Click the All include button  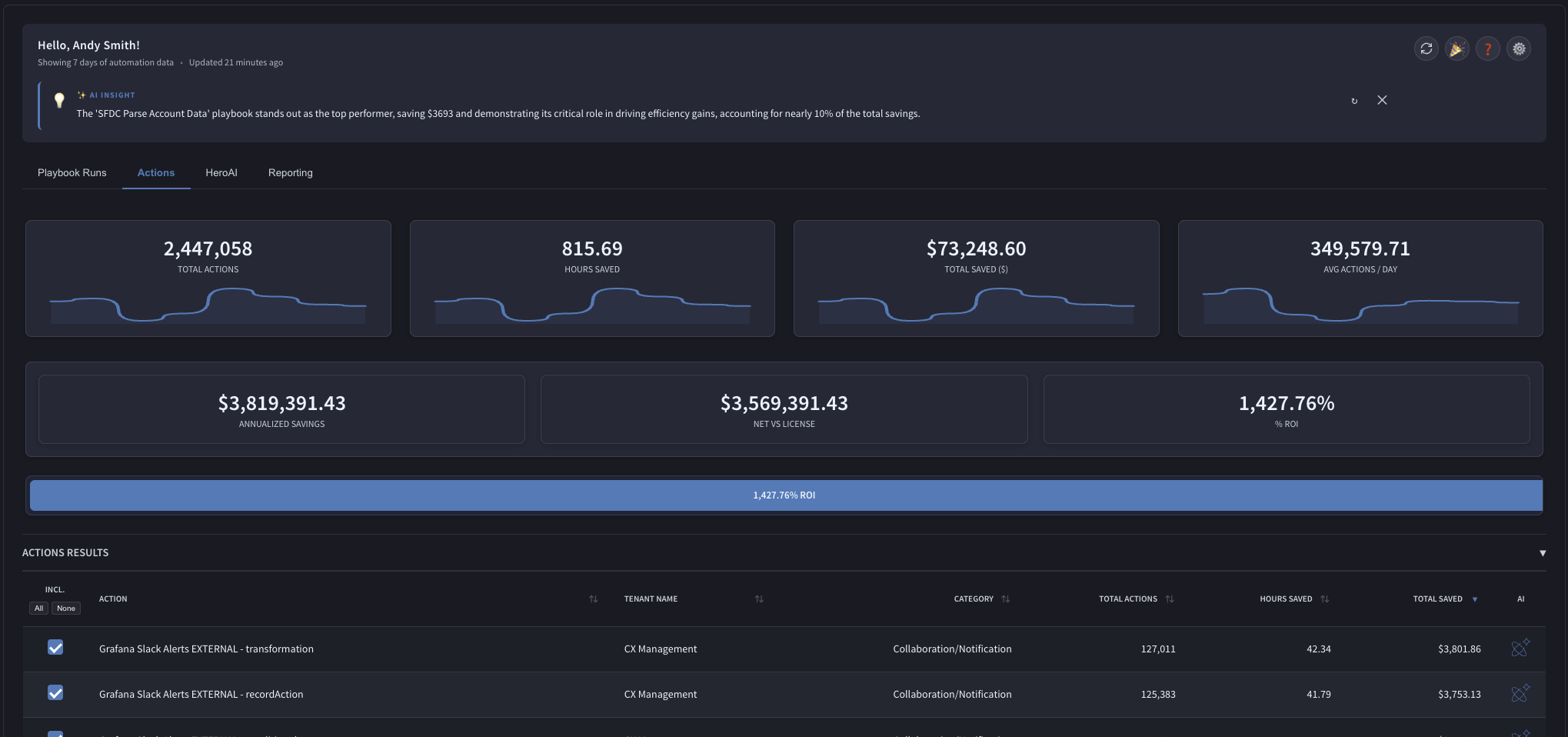[38, 608]
